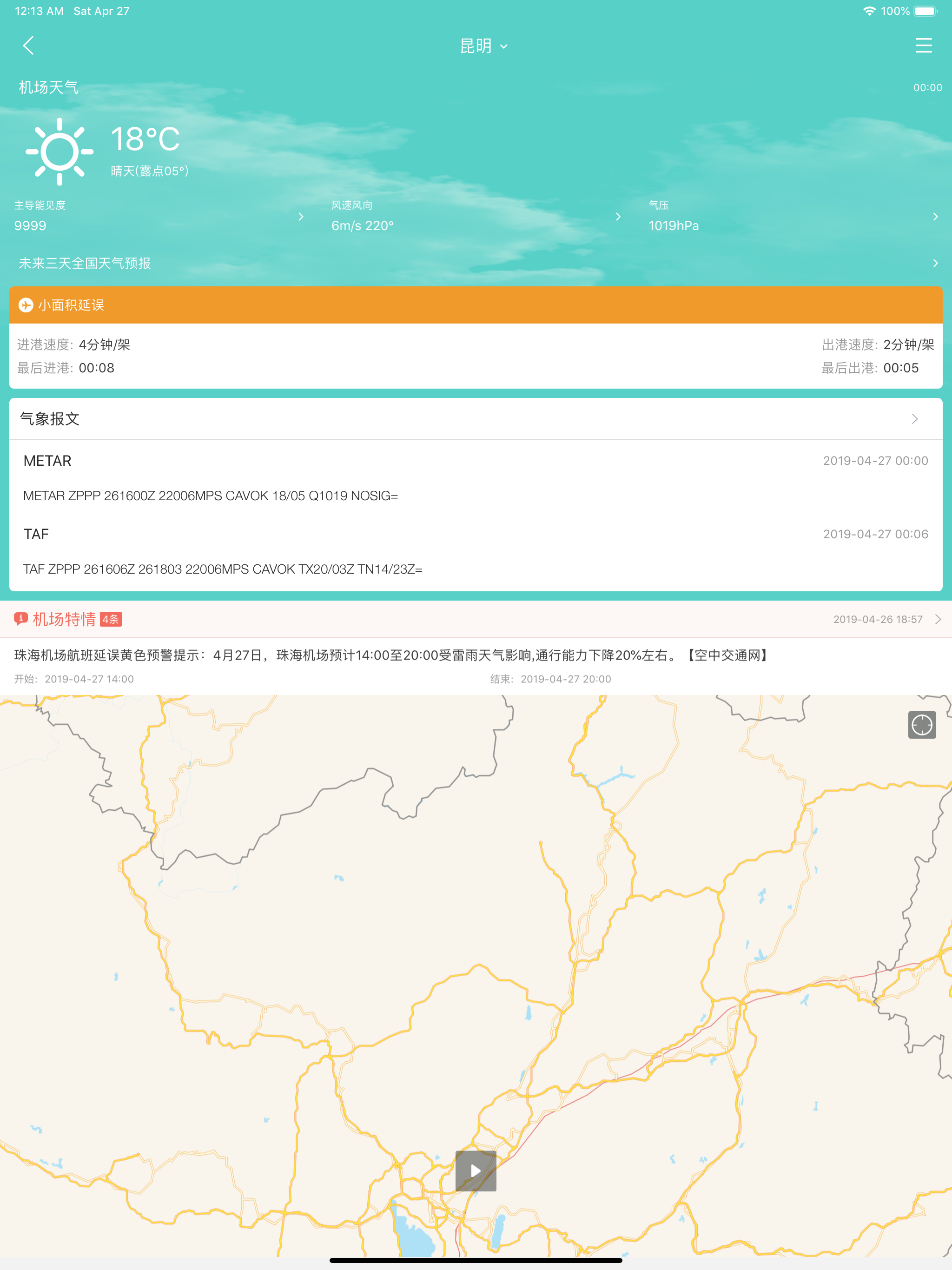Viewport: 952px width, 1270px height.
Task: Tap 最后出港 00:05 time
Action: pyautogui.click(x=901, y=368)
